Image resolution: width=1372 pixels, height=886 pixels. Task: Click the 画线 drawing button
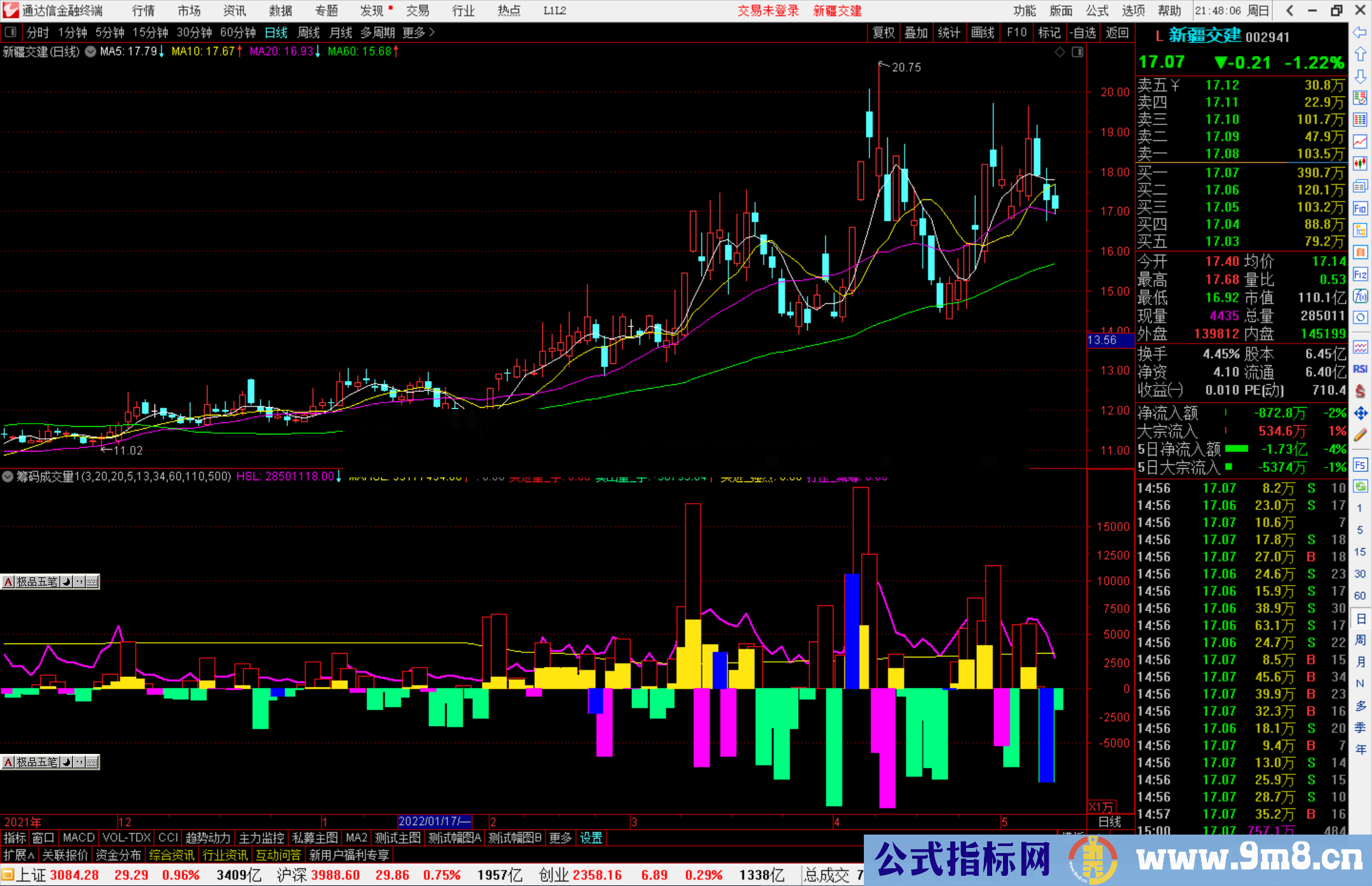(983, 32)
